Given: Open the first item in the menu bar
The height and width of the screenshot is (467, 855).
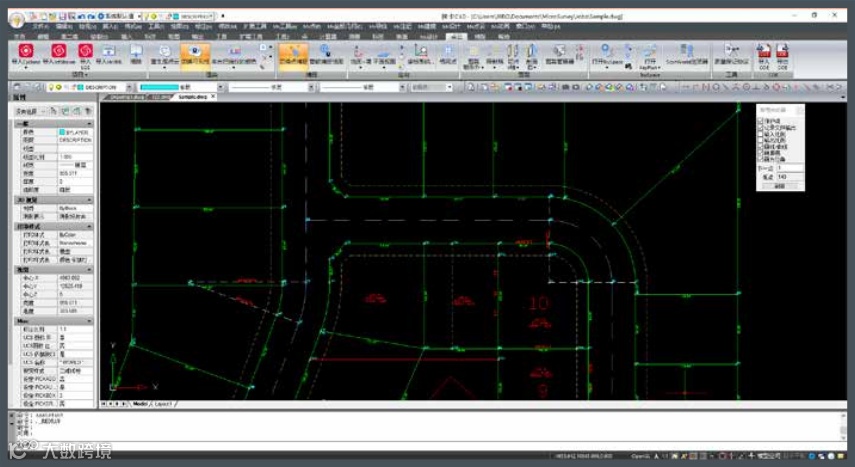Looking at the screenshot, I should 41,26.
